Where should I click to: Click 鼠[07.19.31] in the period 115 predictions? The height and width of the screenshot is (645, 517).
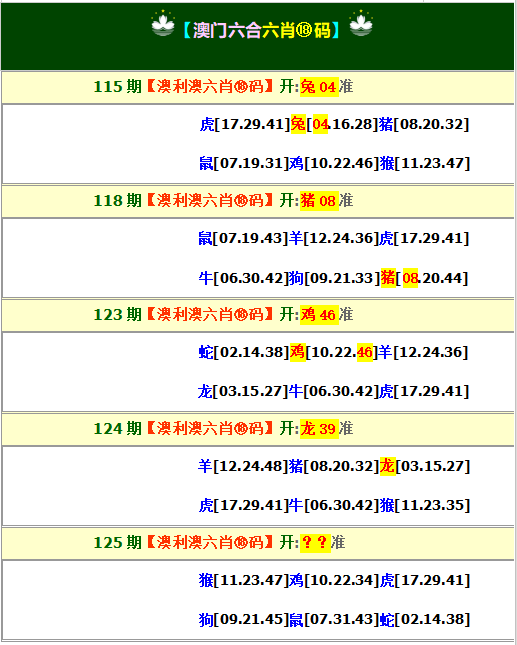[244, 163]
